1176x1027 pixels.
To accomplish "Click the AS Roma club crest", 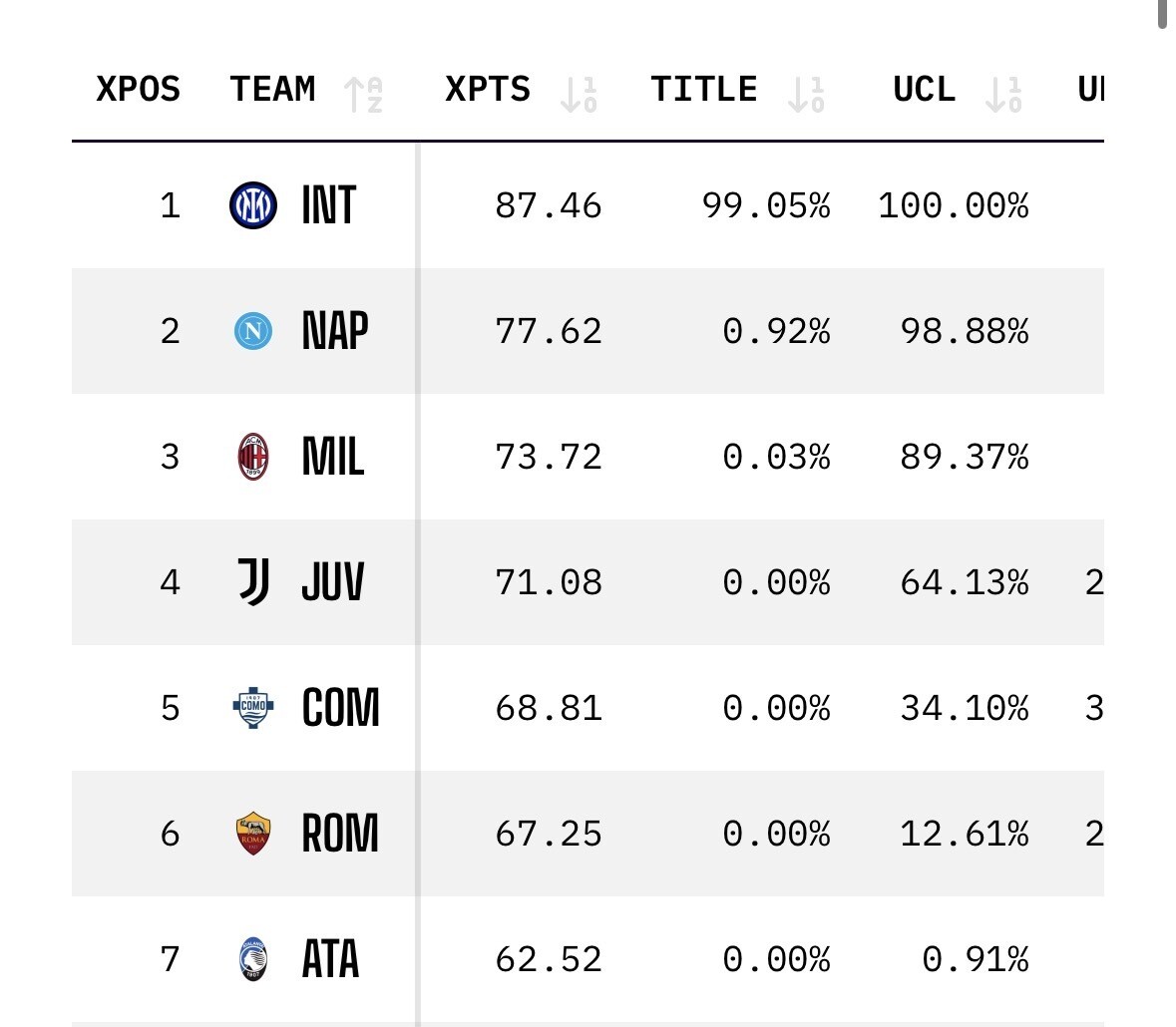I will pos(253,834).
